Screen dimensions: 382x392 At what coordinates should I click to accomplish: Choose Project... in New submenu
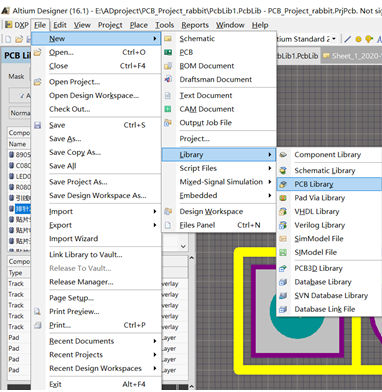(195, 139)
